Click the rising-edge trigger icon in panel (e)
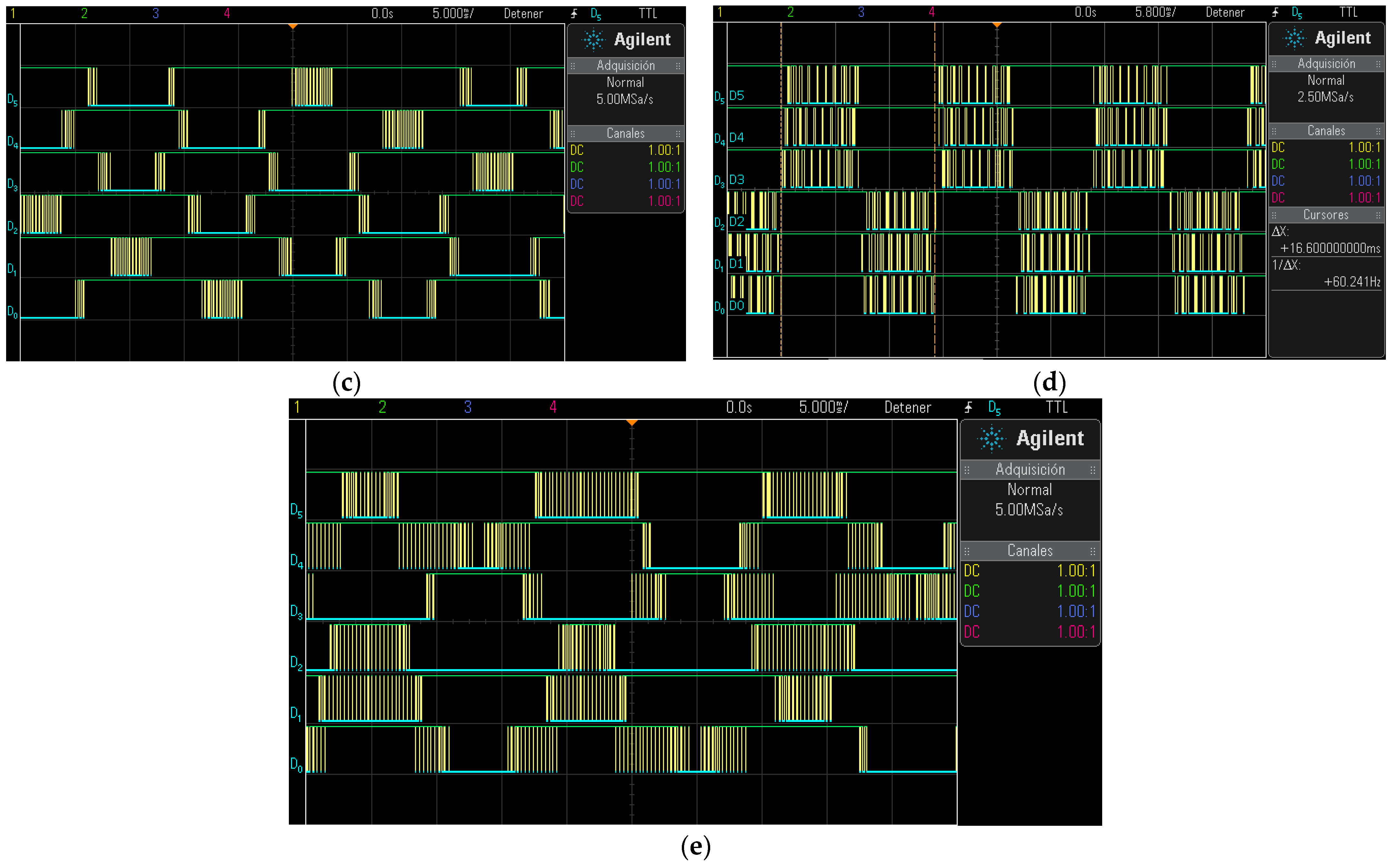This screenshot has width=1392, height=868. pos(968,407)
